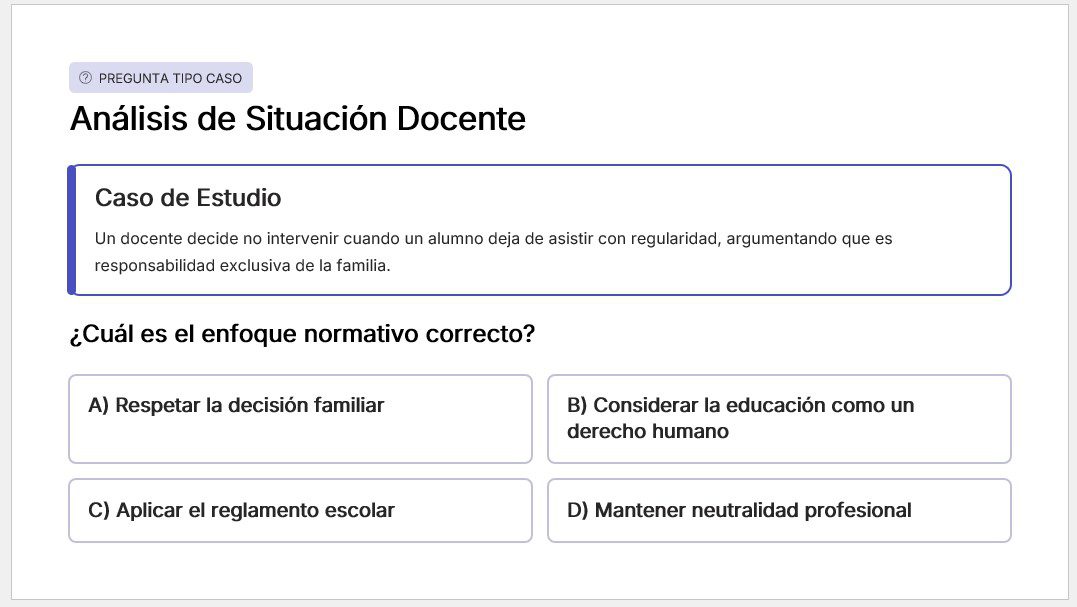Viewport: 1077px width, 607px height.
Task: Choose answer A) Respetar la decisión familiar
Action: [300, 418]
